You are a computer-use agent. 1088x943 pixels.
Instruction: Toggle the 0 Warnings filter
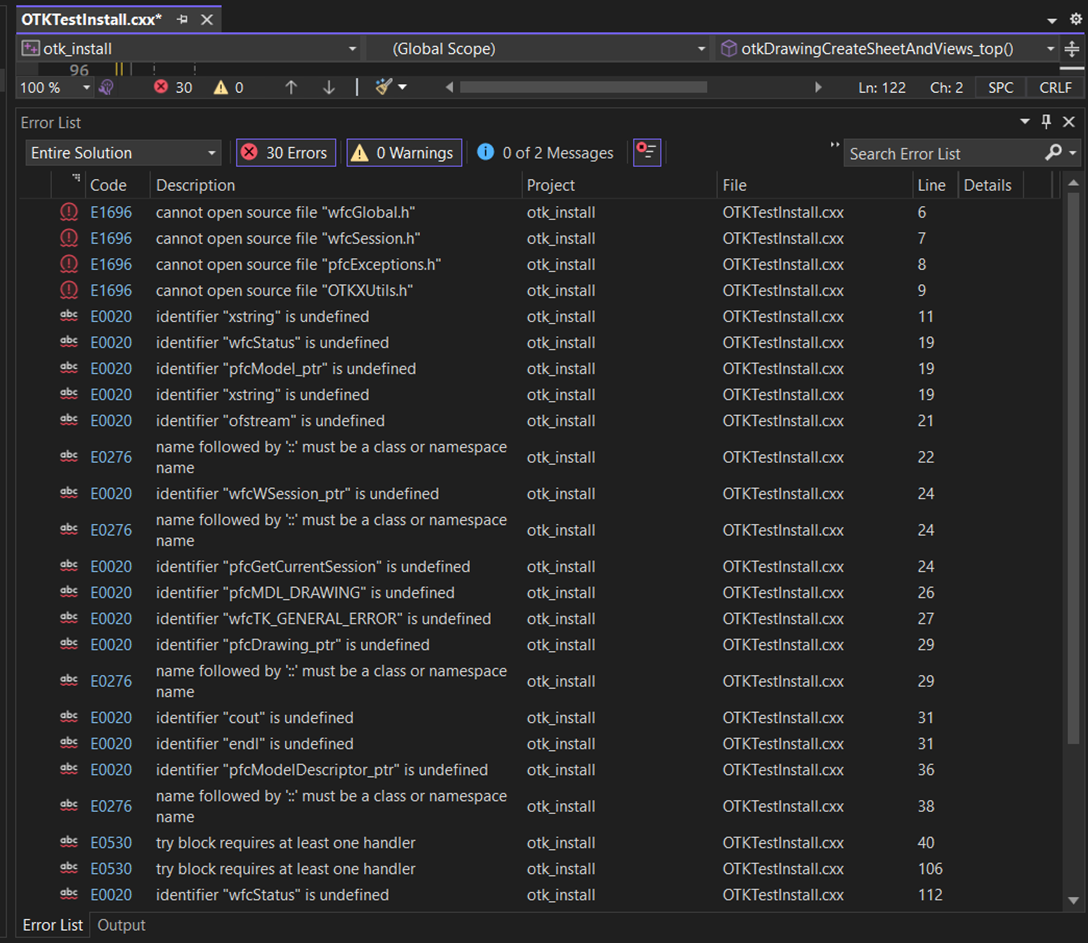point(404,152)
